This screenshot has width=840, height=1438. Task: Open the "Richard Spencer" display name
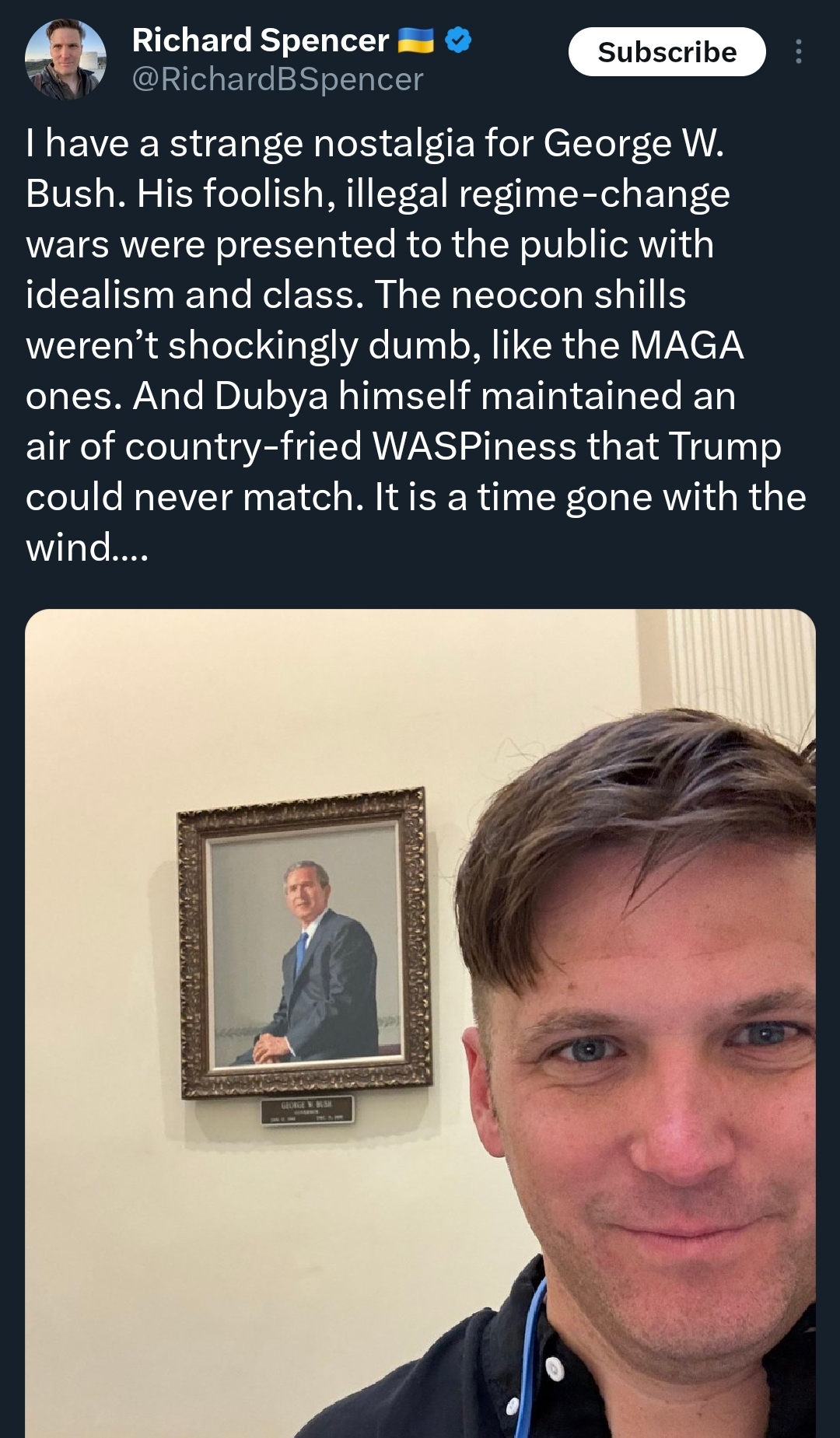(261, 40)
